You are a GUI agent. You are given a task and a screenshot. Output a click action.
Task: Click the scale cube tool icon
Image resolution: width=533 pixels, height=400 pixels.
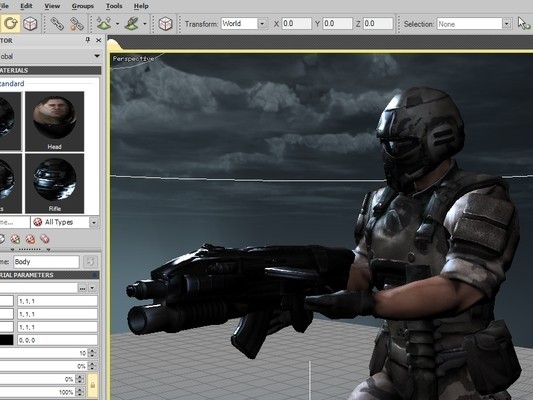tap(30, 23)
